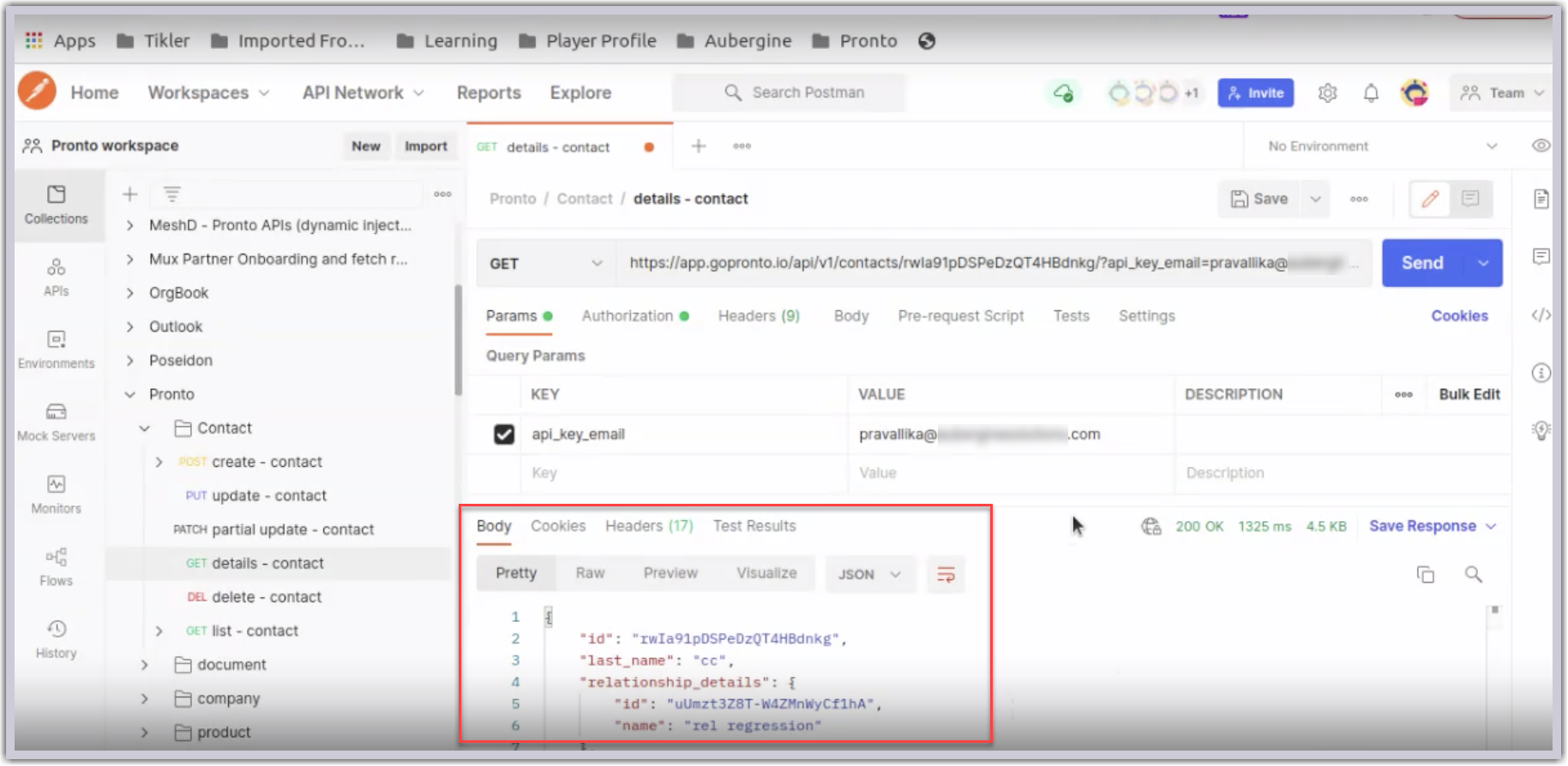Switch to the Headers (9) request tab
The image size is (1568, 766).
759,316
